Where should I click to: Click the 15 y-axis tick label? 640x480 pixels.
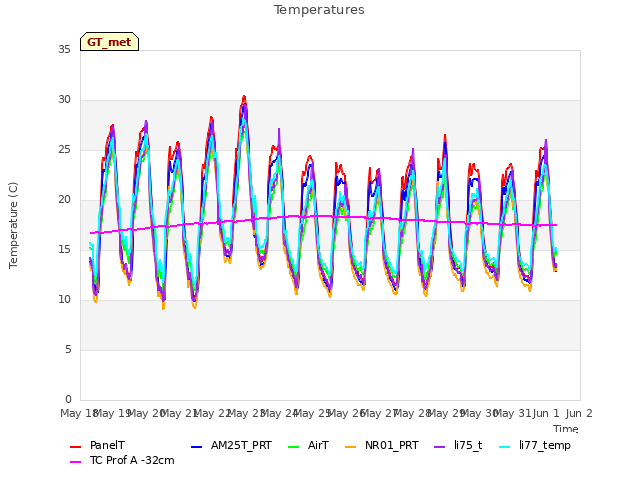click(x=64, y=249)
